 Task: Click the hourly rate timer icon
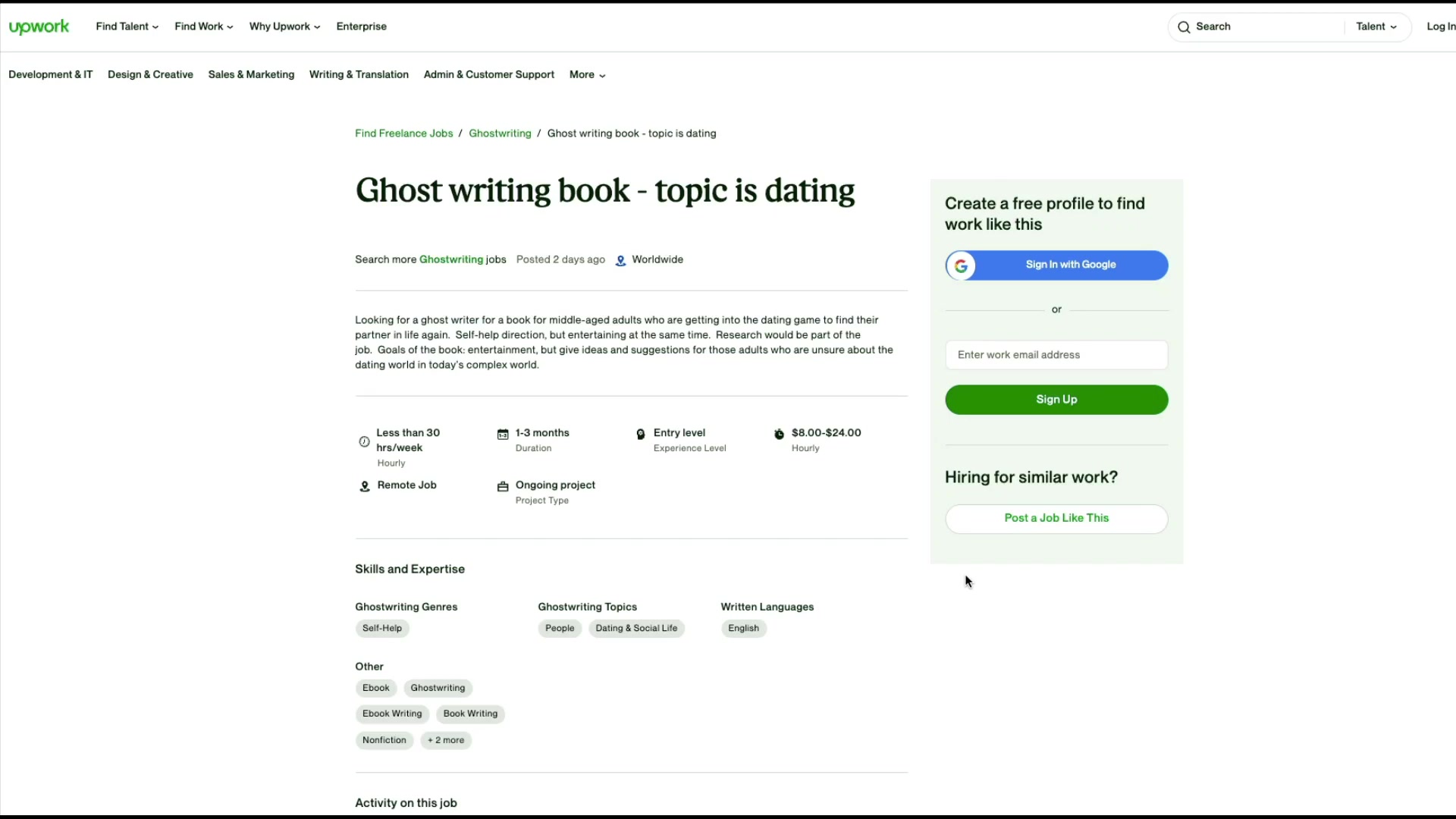coord(779,434)
